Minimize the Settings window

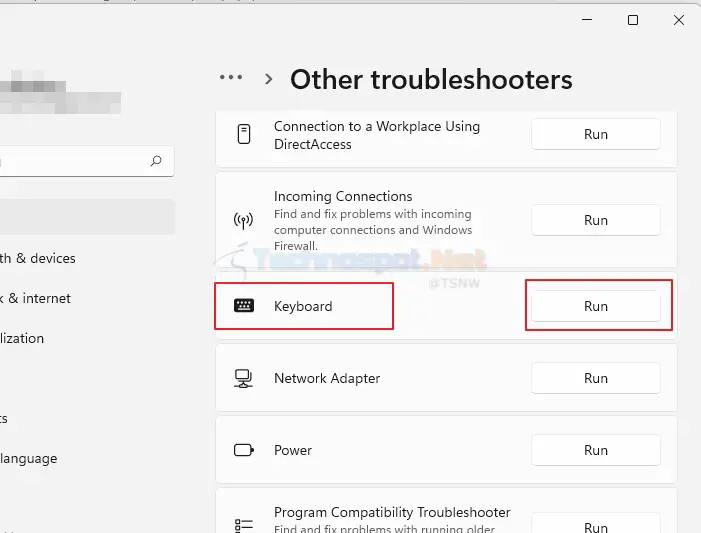pos(587,20)
